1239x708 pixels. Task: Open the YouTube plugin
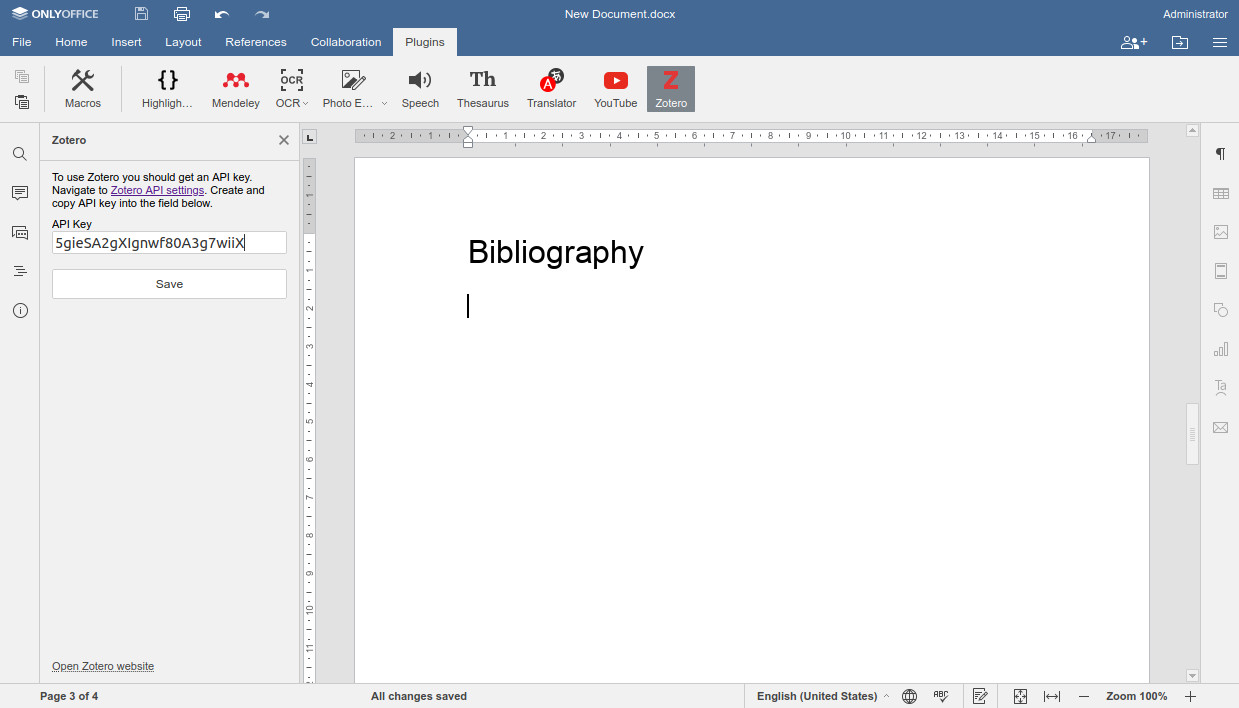(x=616, y=89)
